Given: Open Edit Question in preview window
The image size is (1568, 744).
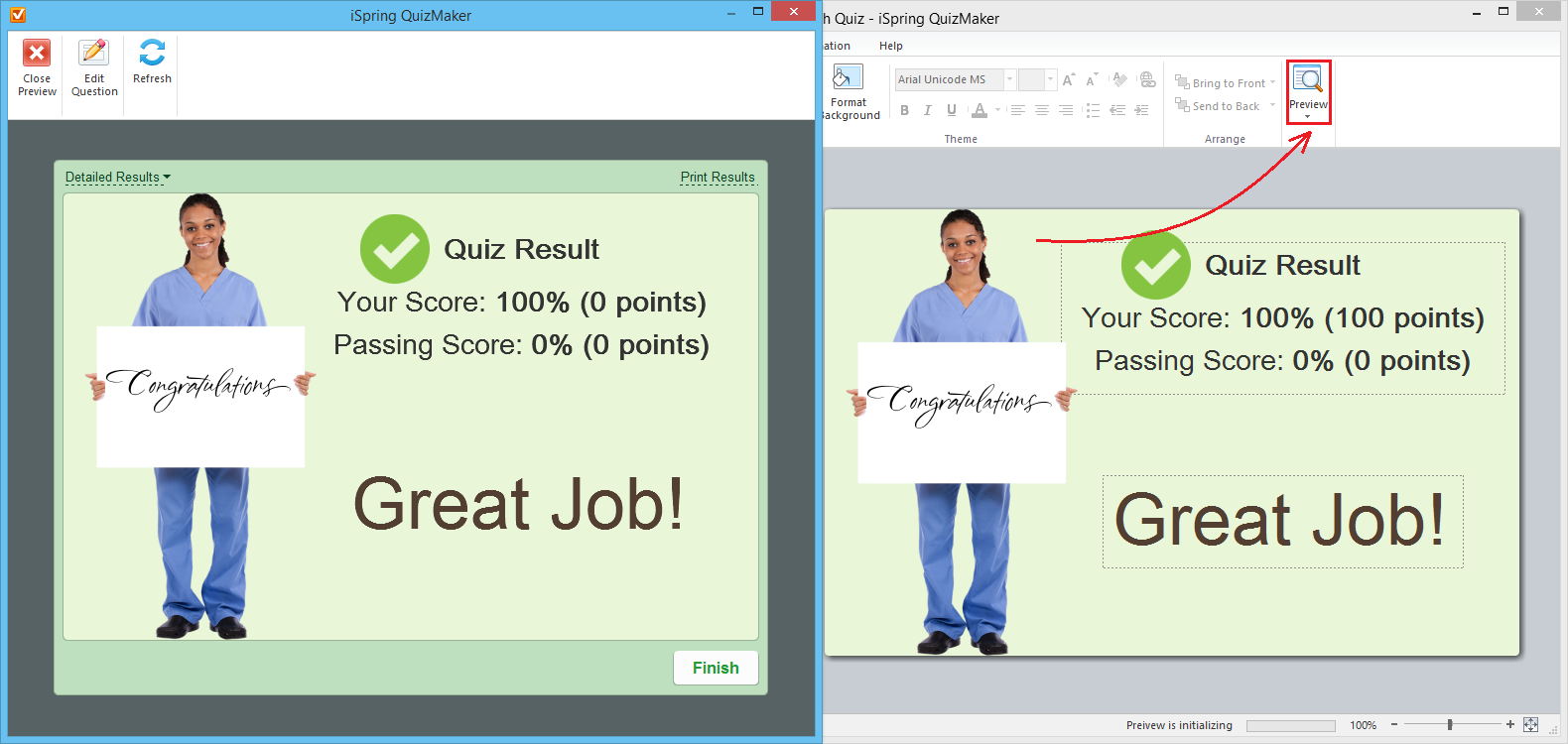Looking at the screenshot, I should point(94,69).
